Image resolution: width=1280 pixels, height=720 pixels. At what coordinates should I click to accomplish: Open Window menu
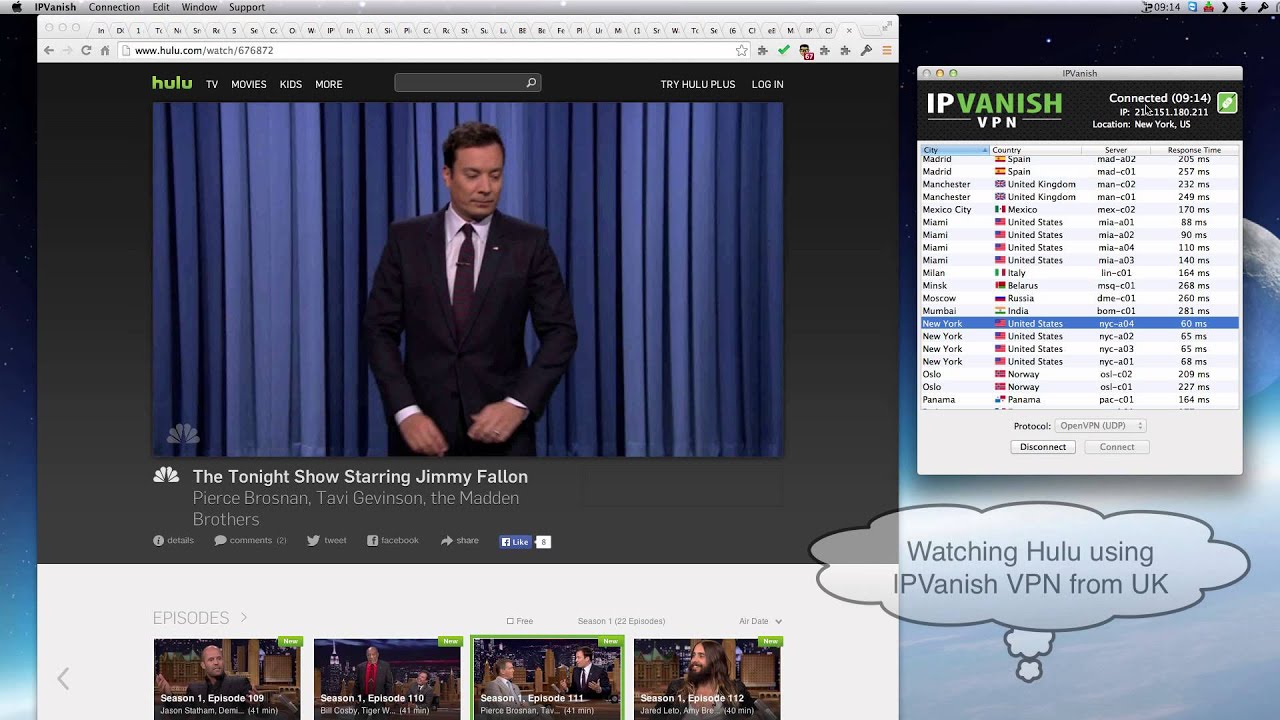point(199,7)
